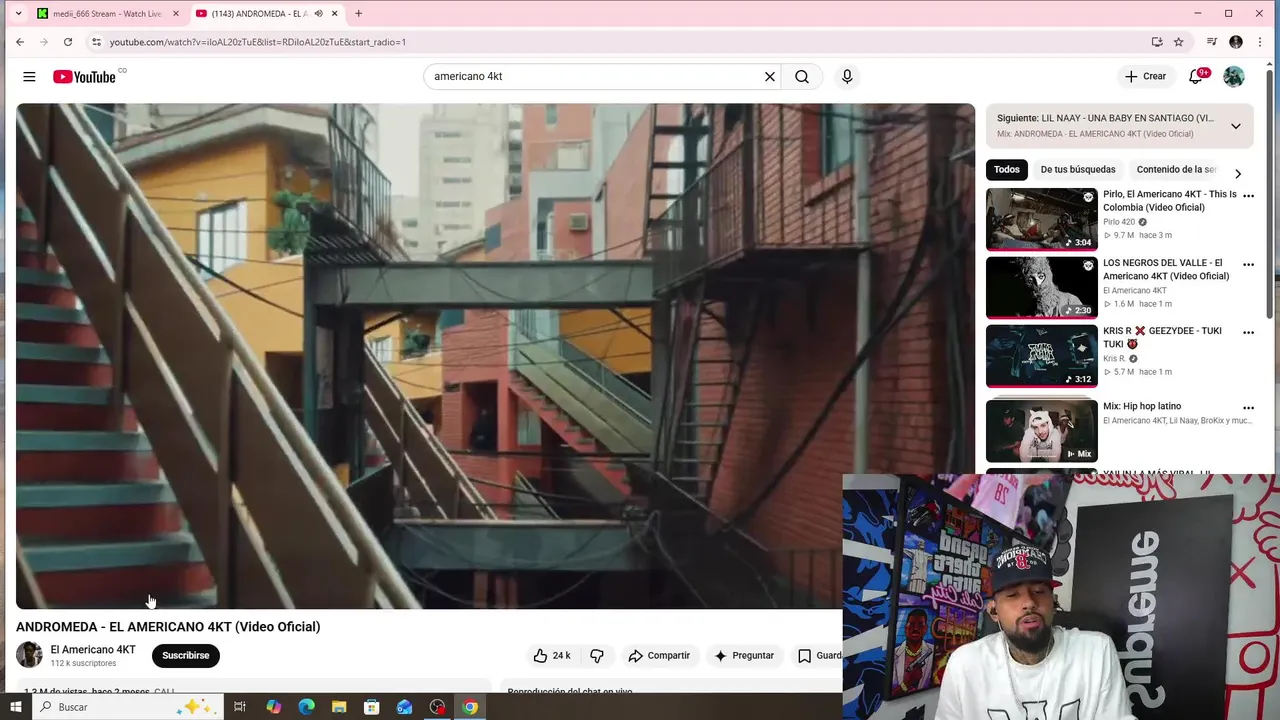Close the ANDROMEDA YouTube tab
This screenshot has height=720, width=1280.
click(335, 14)
